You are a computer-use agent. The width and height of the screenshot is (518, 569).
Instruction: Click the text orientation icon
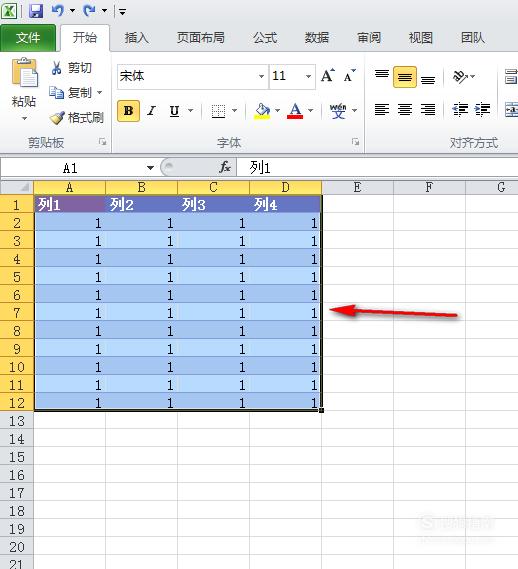460,77
